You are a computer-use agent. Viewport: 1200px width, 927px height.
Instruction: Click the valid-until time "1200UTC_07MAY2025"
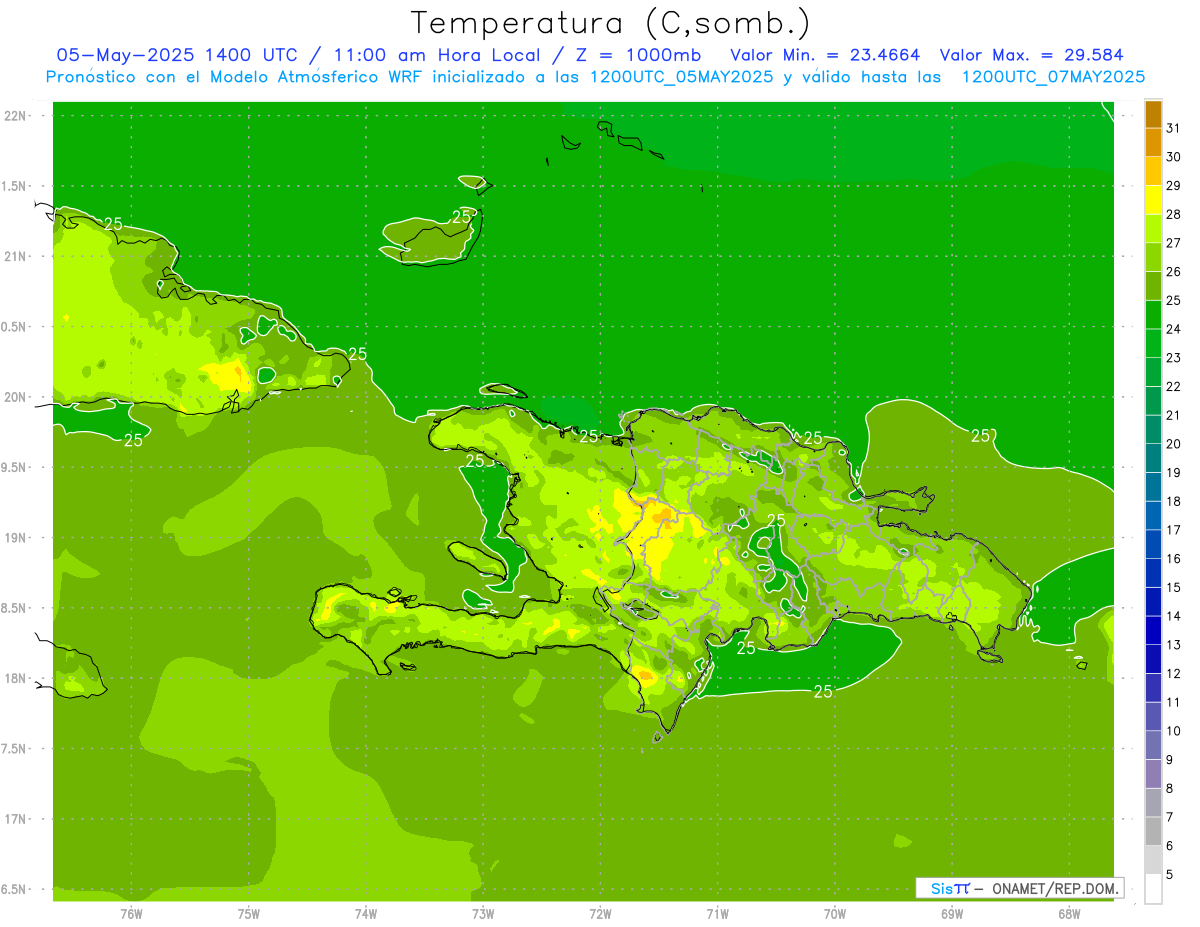coord(1053,77)
